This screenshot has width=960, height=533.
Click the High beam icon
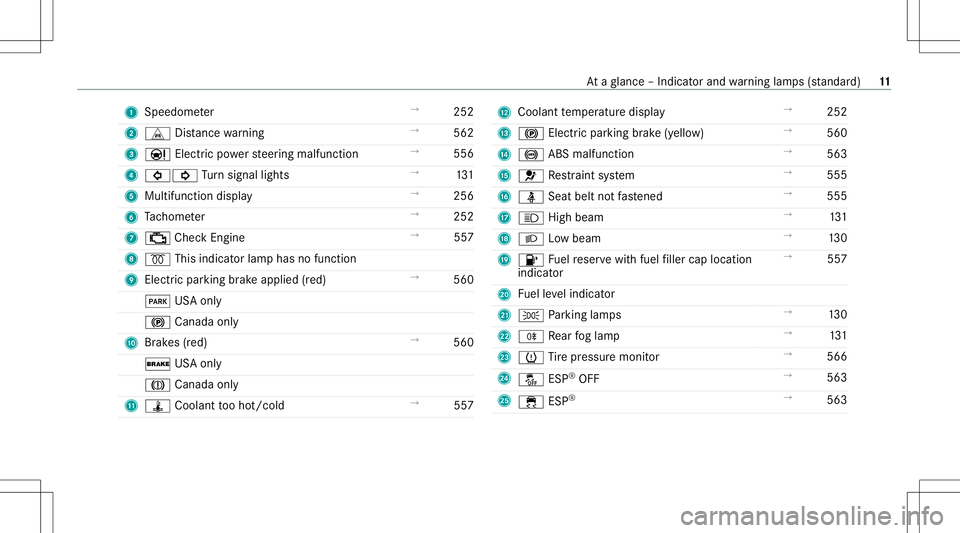tap(531, 218)
